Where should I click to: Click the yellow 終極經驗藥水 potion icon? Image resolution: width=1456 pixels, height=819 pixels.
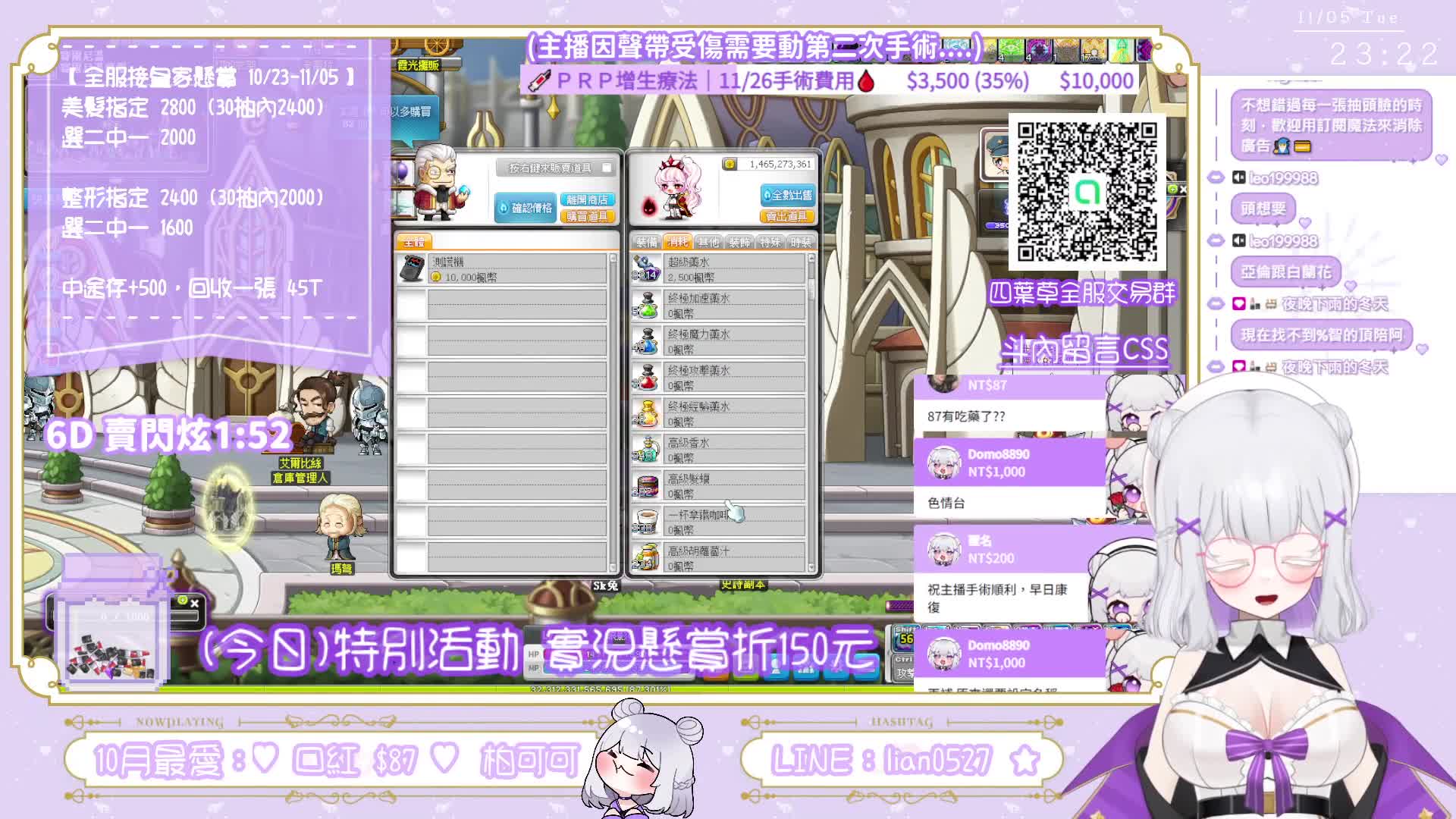(645, 413)
